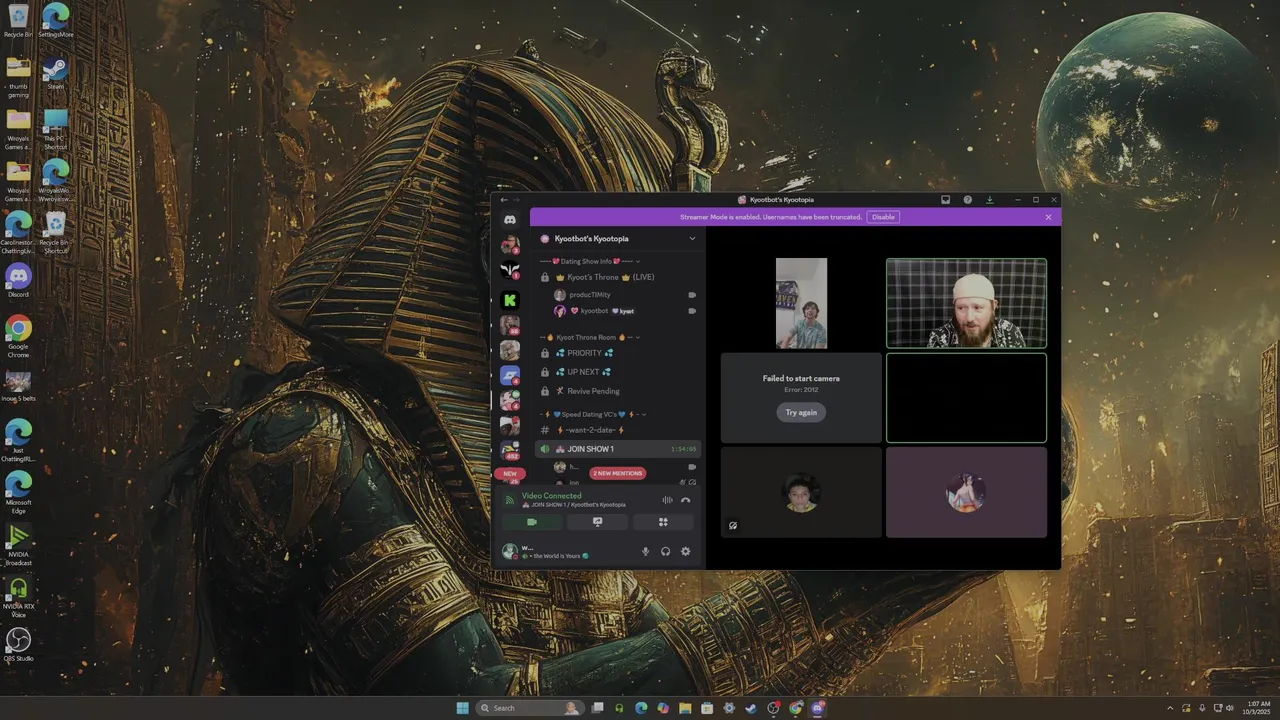Jump to 2 NEW MENTIONS pill

coord(618,473)
